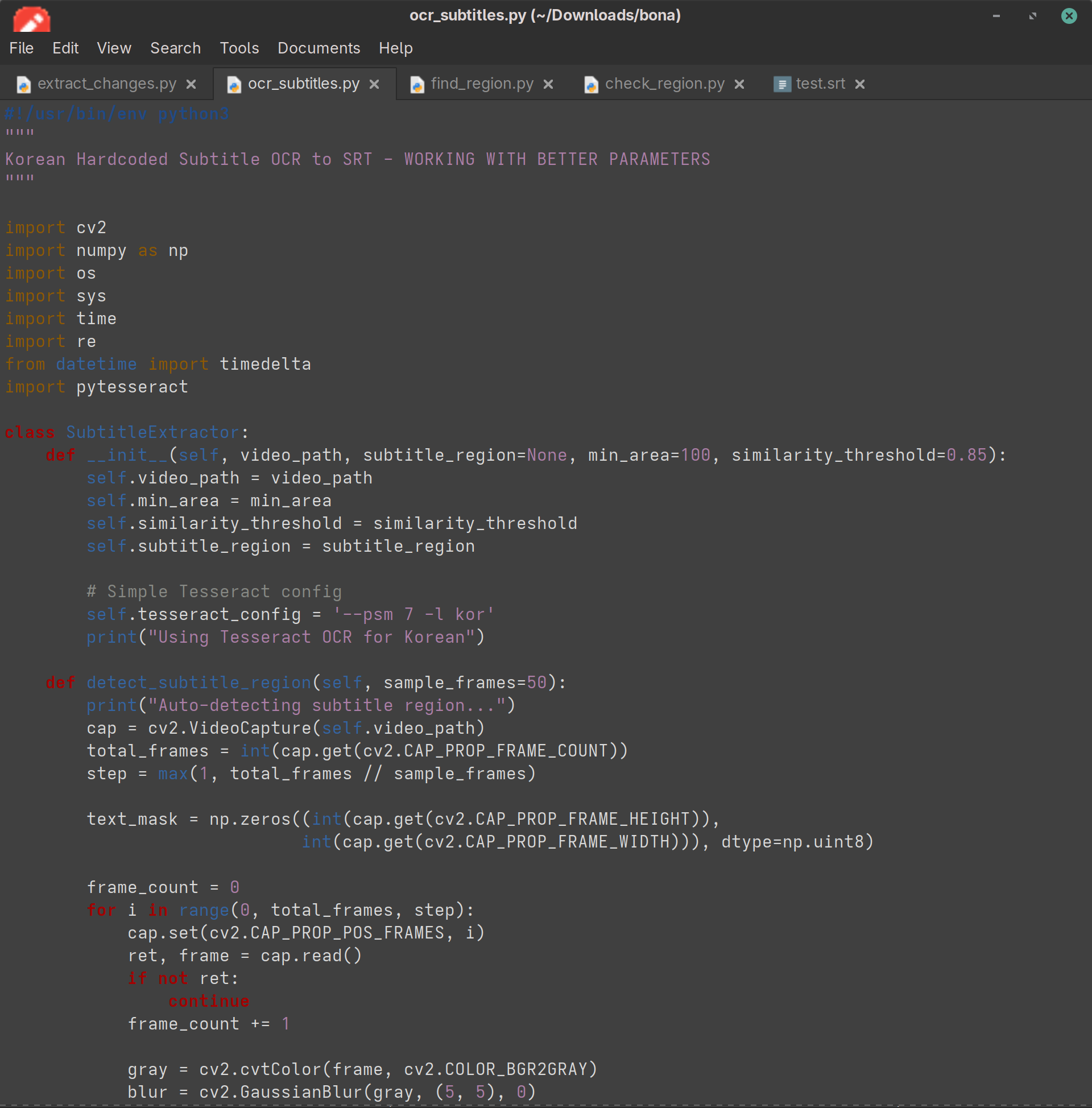
Task: Click the 'frame_count += 1' line
Action: 209,1024
